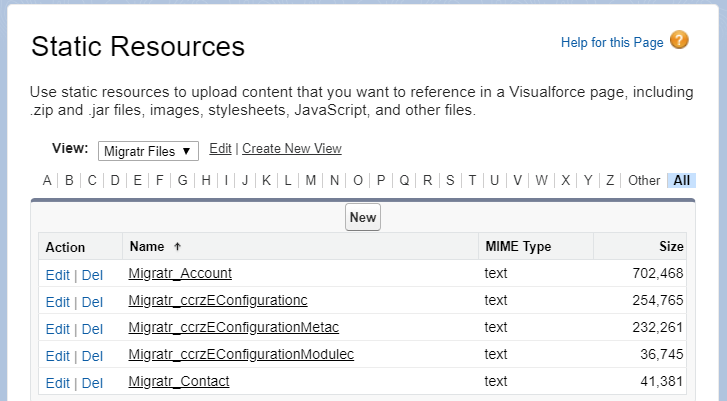Delete the Migratr_ccrzEConfigurationc resource

[x=92, y=302]
